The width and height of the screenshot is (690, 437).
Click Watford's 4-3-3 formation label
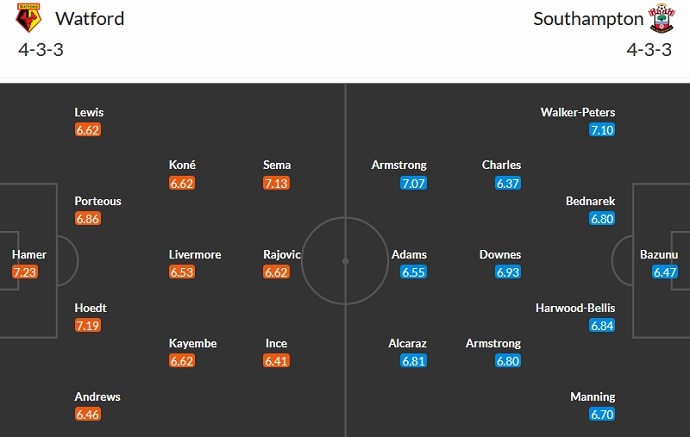37,49
